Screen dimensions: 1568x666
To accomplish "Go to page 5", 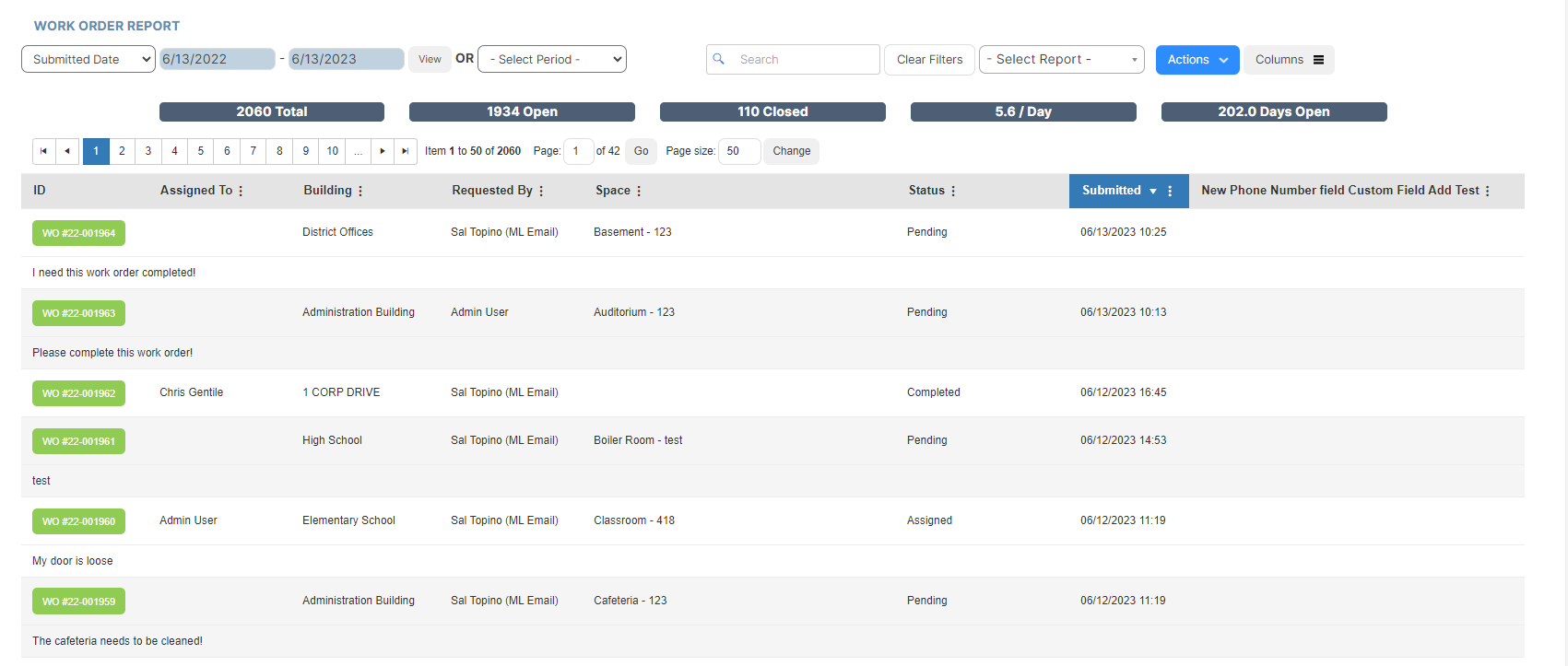I will 201,151.
